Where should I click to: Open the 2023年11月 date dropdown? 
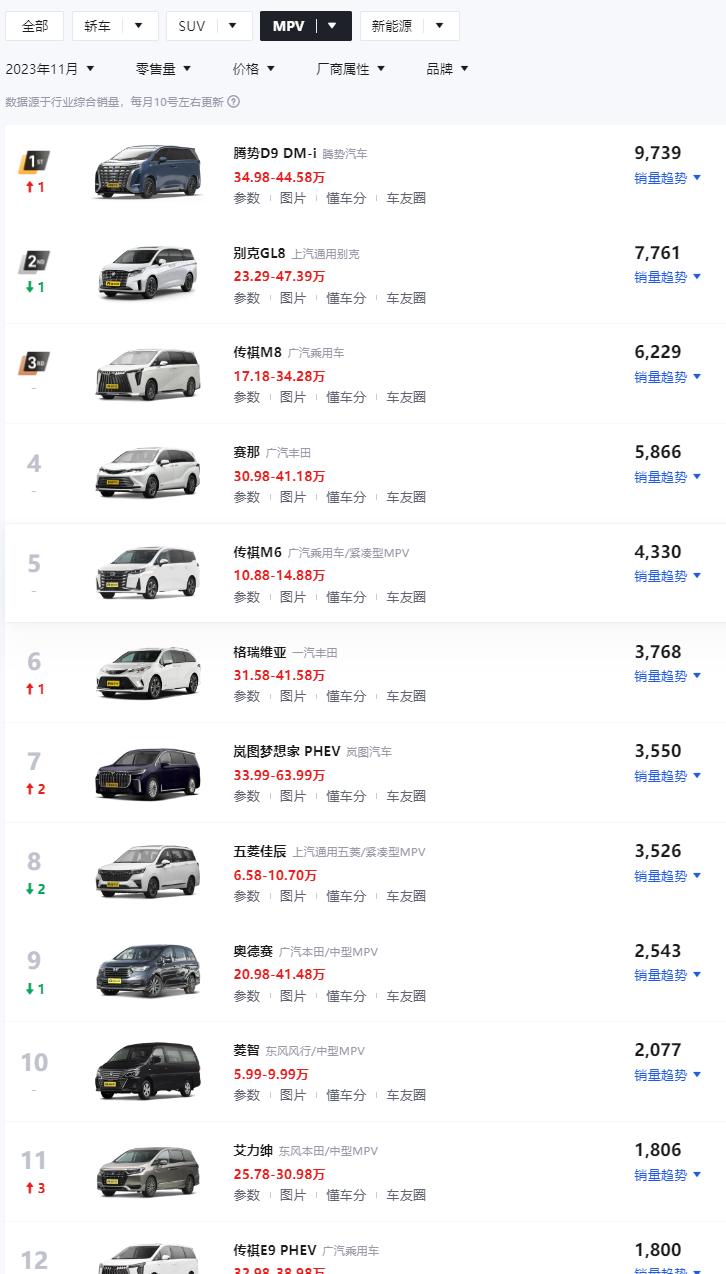pos(50,69)
